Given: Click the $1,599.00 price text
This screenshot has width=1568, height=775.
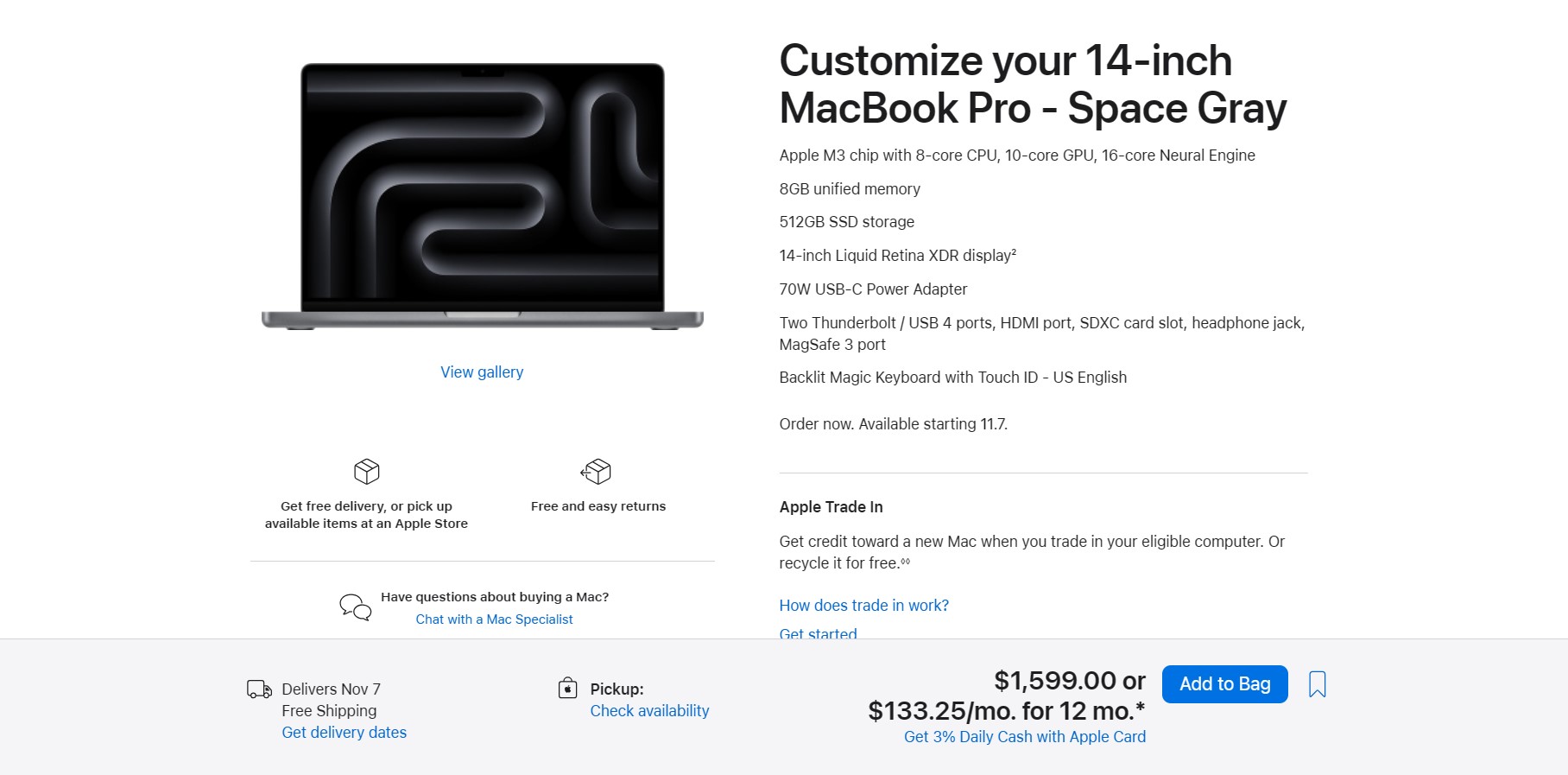Looking at the screenshot, I should click(x=1056, y=681).
